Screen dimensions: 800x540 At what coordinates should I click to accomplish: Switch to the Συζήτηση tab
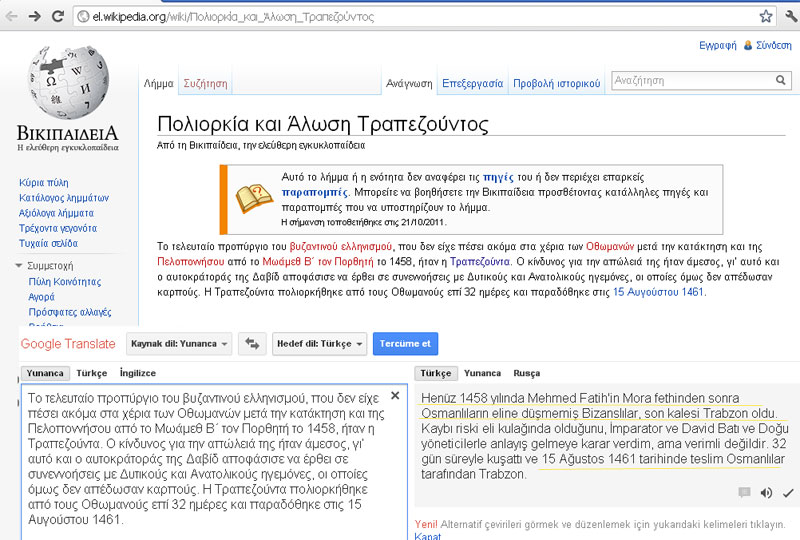coord(205,84)
